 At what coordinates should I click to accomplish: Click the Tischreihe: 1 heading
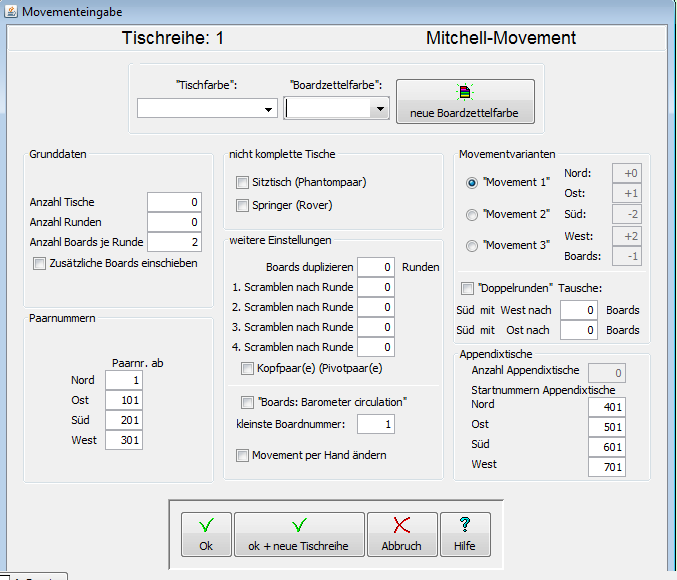point(173,38)
